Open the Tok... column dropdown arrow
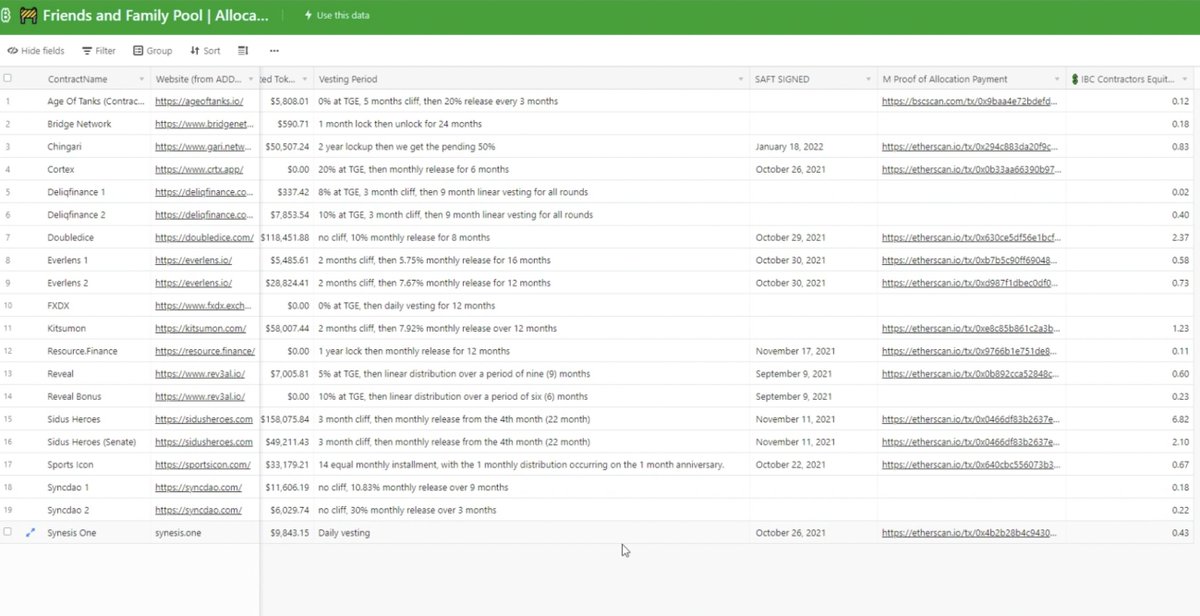 [x=304, y=79]
